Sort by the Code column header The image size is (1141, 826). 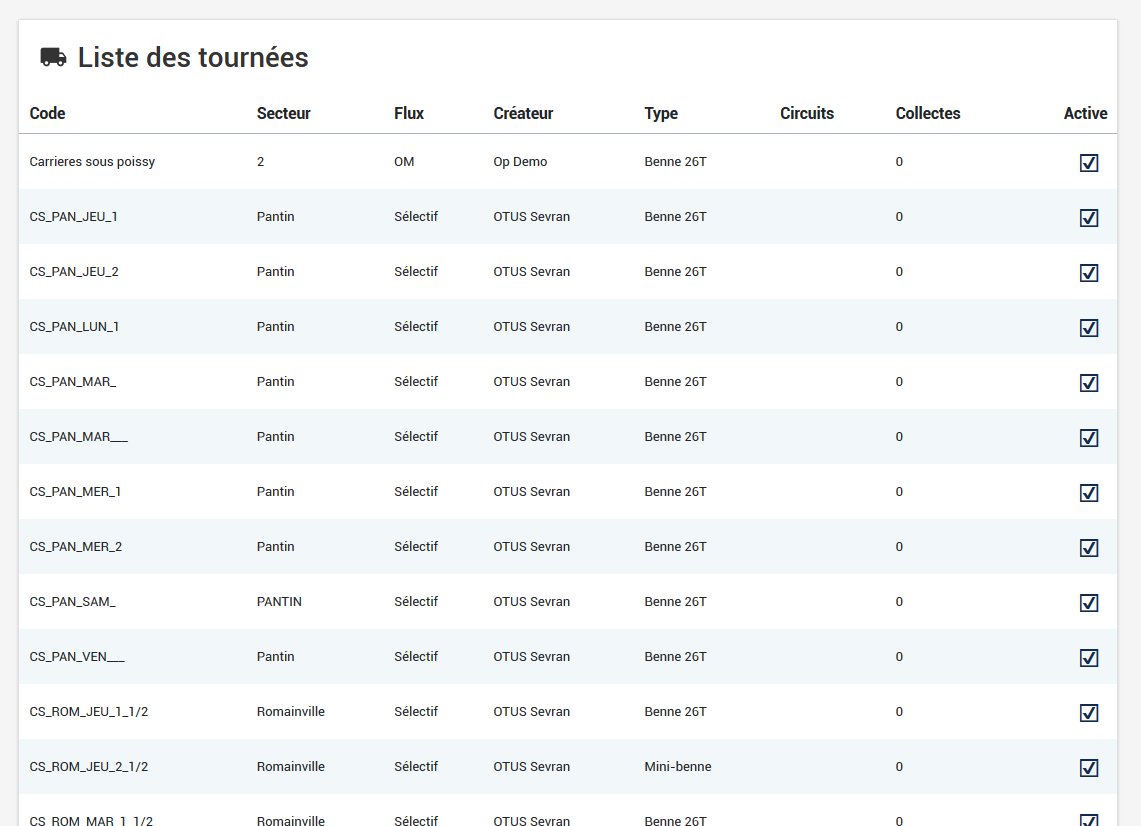coord(48,114)
